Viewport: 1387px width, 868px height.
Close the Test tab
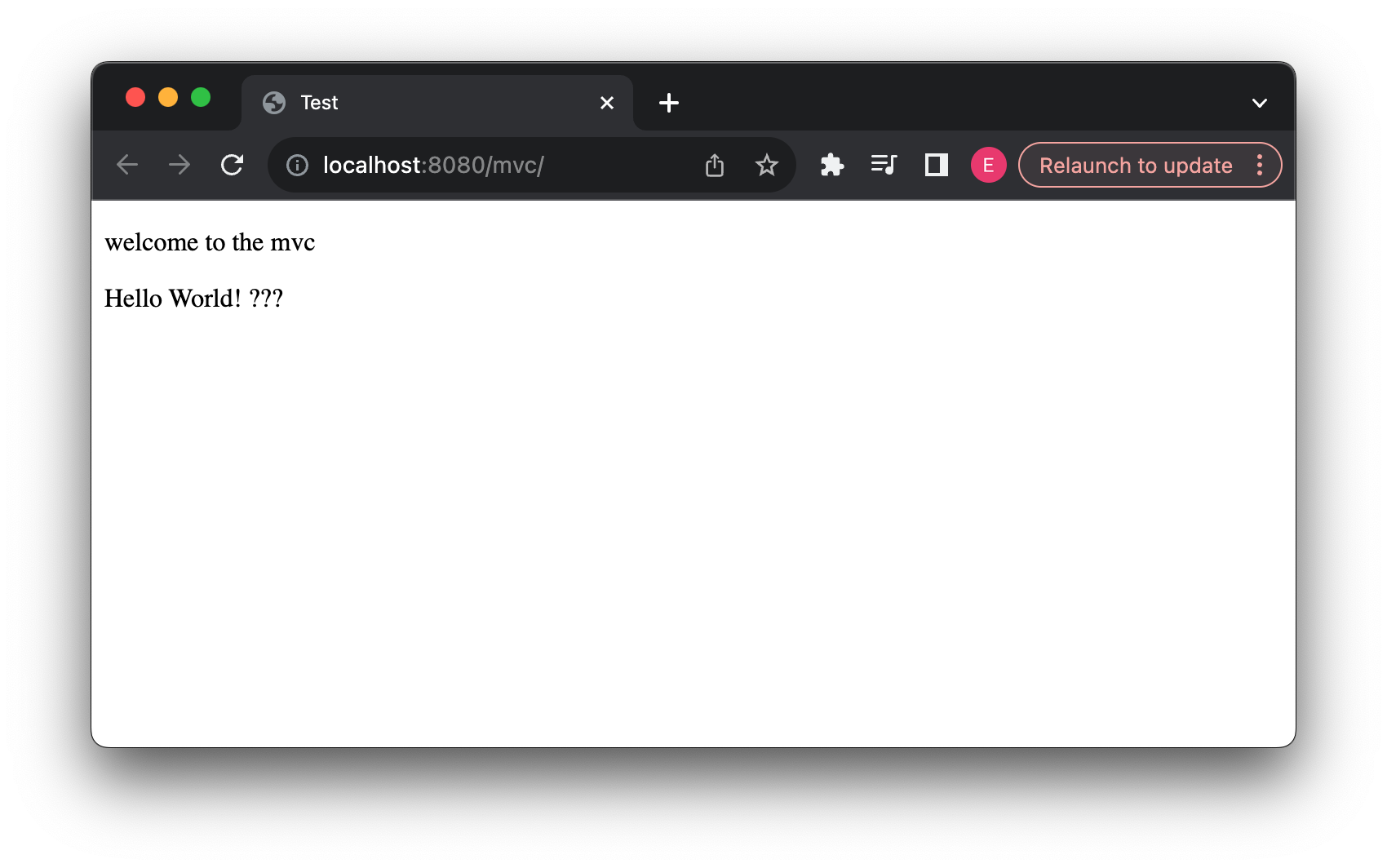pos(606,103)
